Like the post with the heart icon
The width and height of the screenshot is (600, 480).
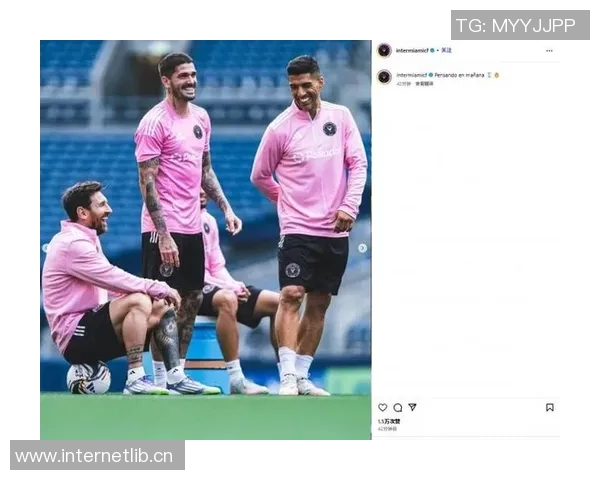point(383,407)
